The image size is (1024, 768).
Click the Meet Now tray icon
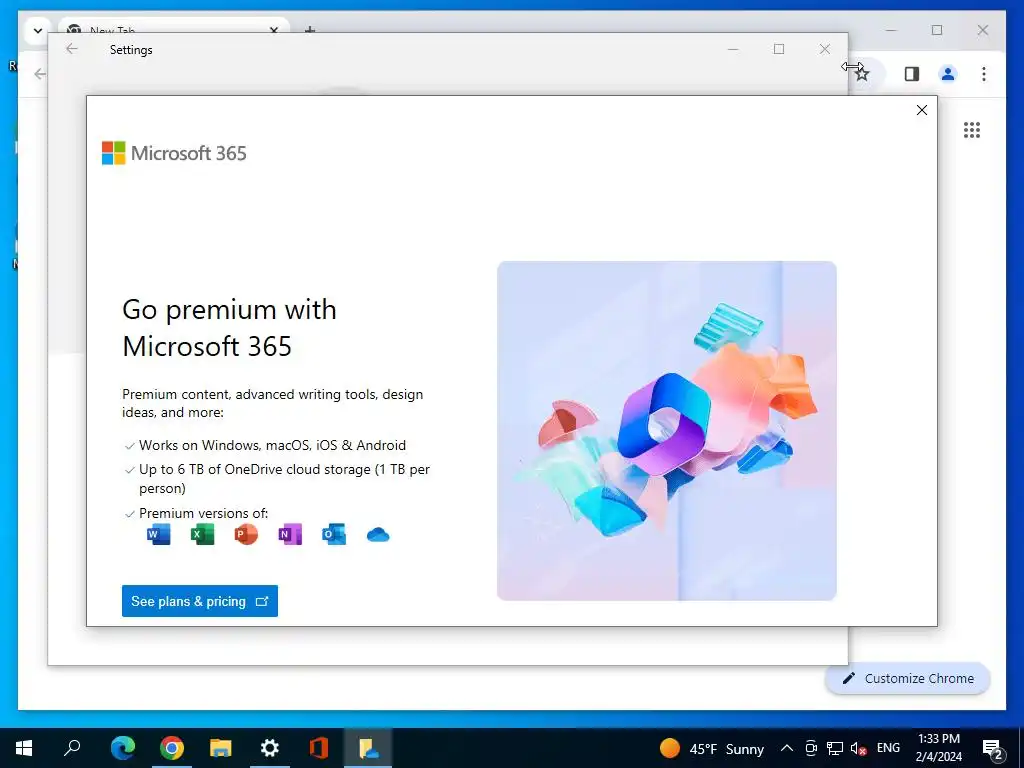811,748
